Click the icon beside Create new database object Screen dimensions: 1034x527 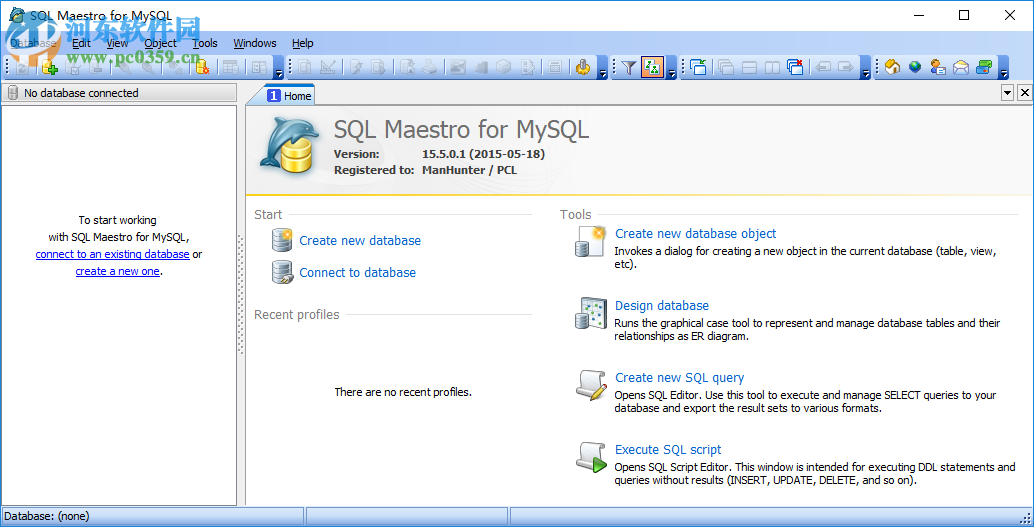[x=590, y=241]
